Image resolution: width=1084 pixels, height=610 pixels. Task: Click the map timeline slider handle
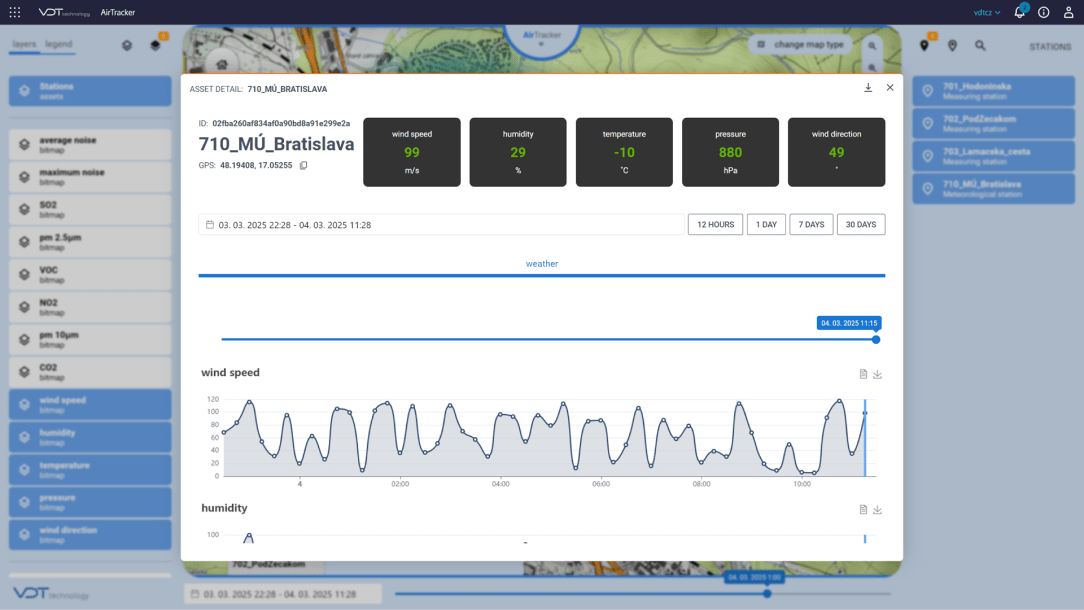tap(767, 593)
